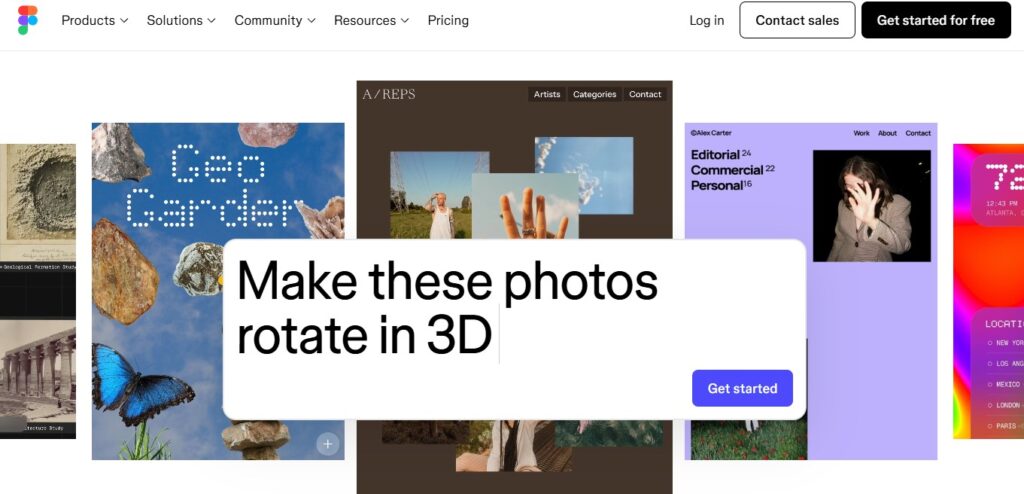
Task: Open the Resources dropdown menu
Action: click(x=371, y=20)
